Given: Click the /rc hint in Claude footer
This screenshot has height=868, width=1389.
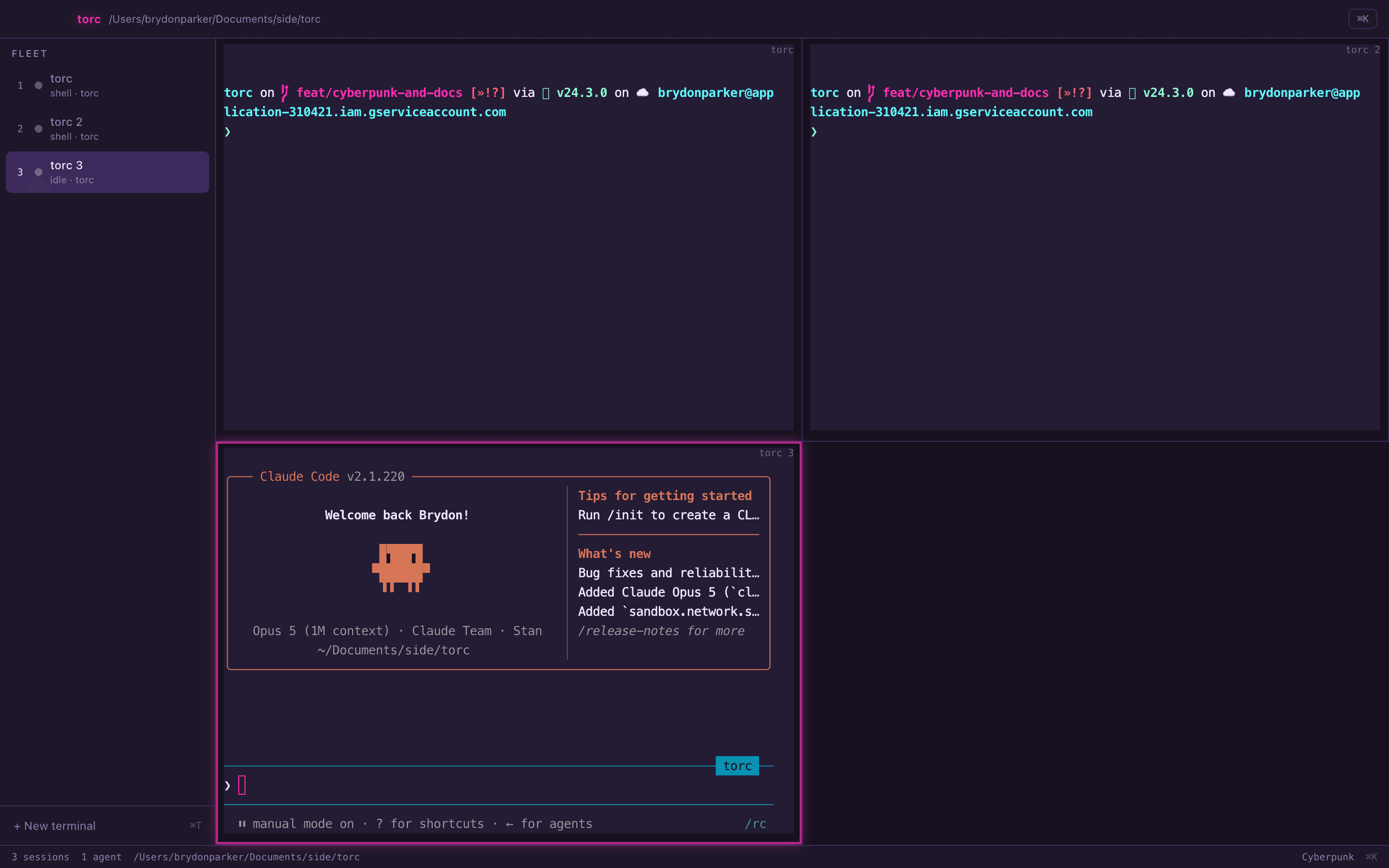Looking at the screenshot, I should [x=755, y=824].
